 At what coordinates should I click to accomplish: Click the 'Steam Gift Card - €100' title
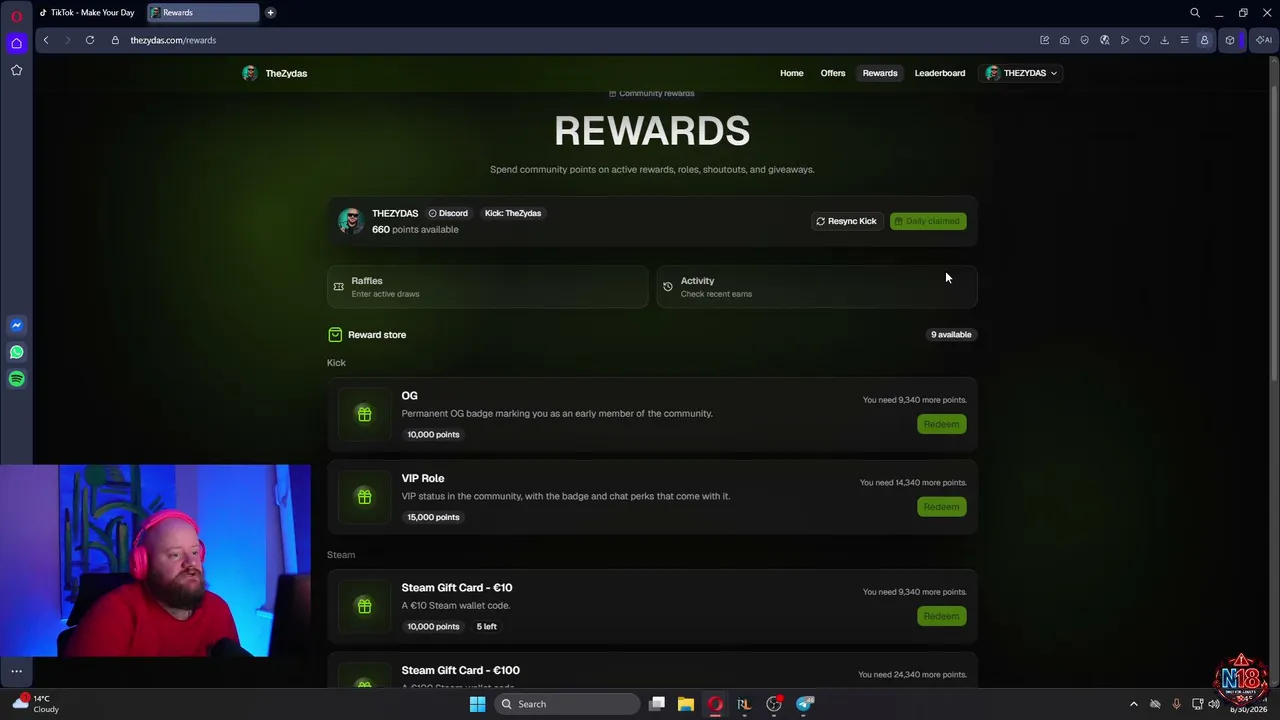tap(461, 670)
